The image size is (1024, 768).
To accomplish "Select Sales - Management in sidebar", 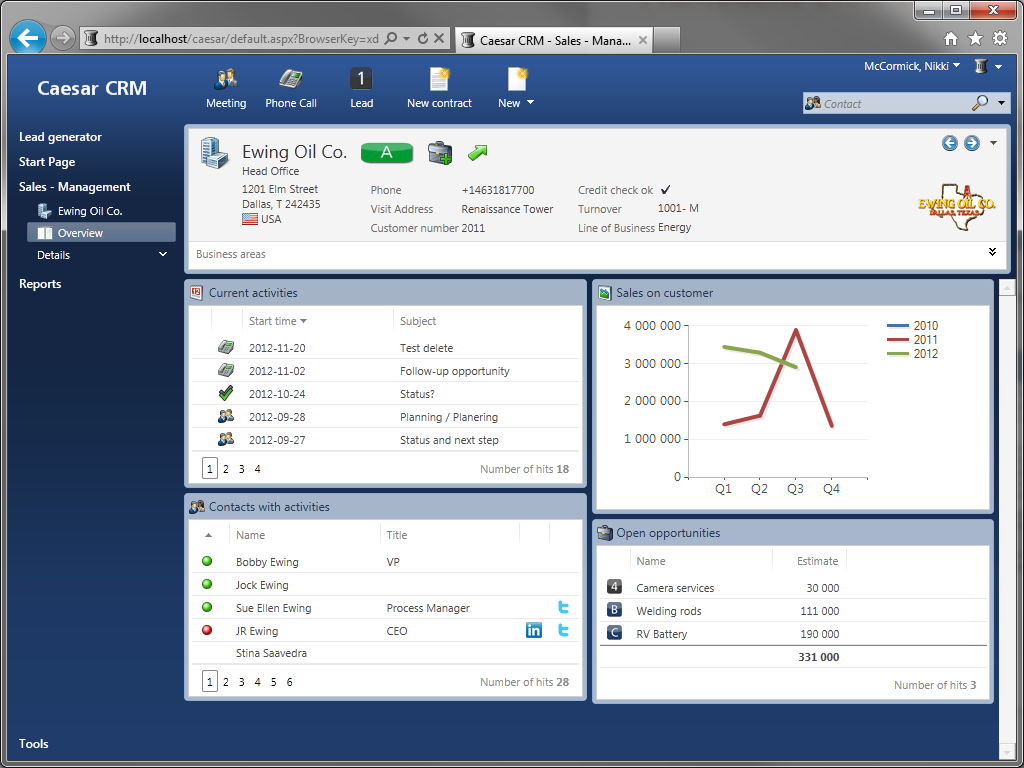I will point(74,186).
